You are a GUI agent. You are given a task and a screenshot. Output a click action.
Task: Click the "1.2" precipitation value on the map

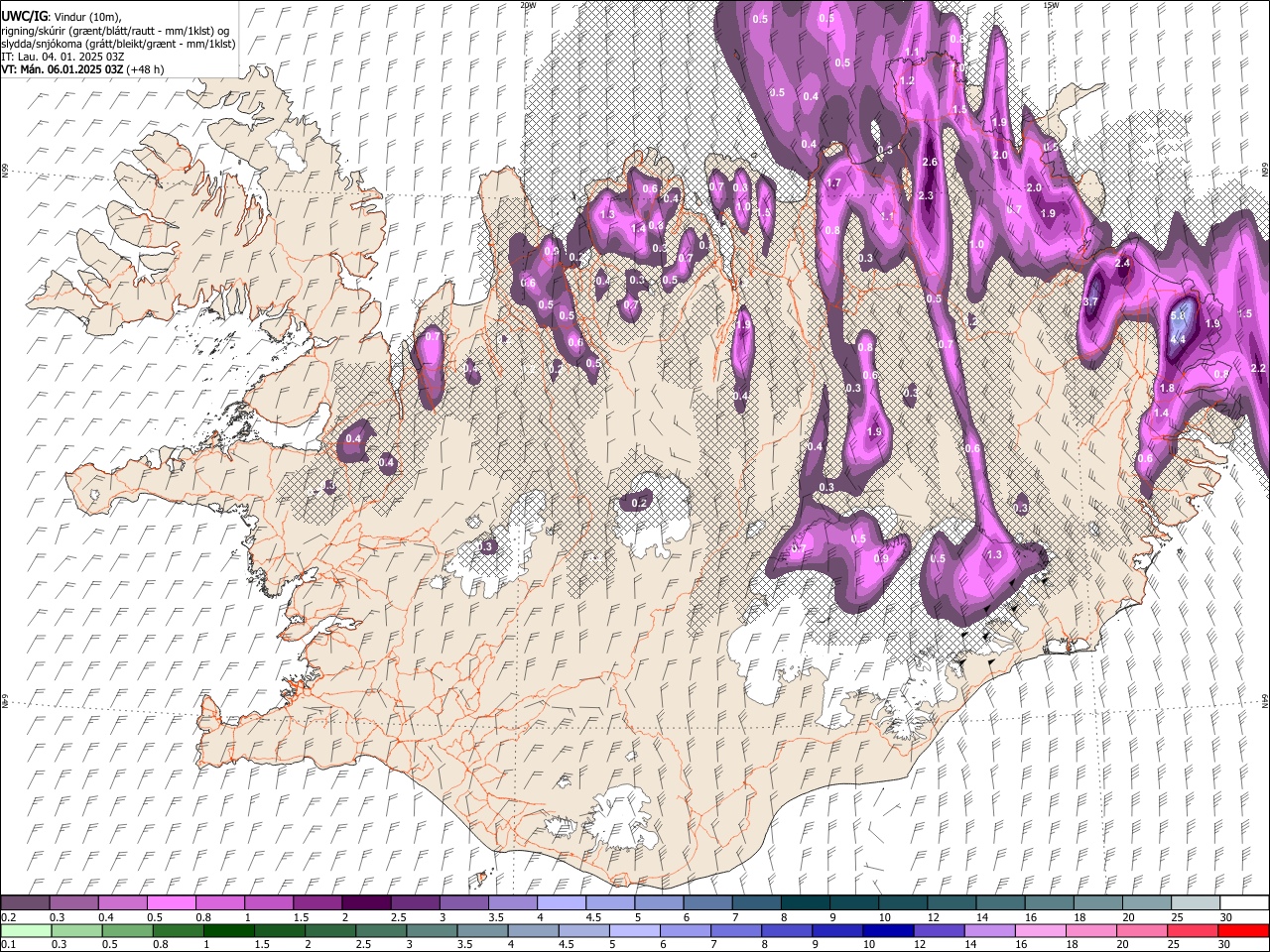click(x=907, y=81)
